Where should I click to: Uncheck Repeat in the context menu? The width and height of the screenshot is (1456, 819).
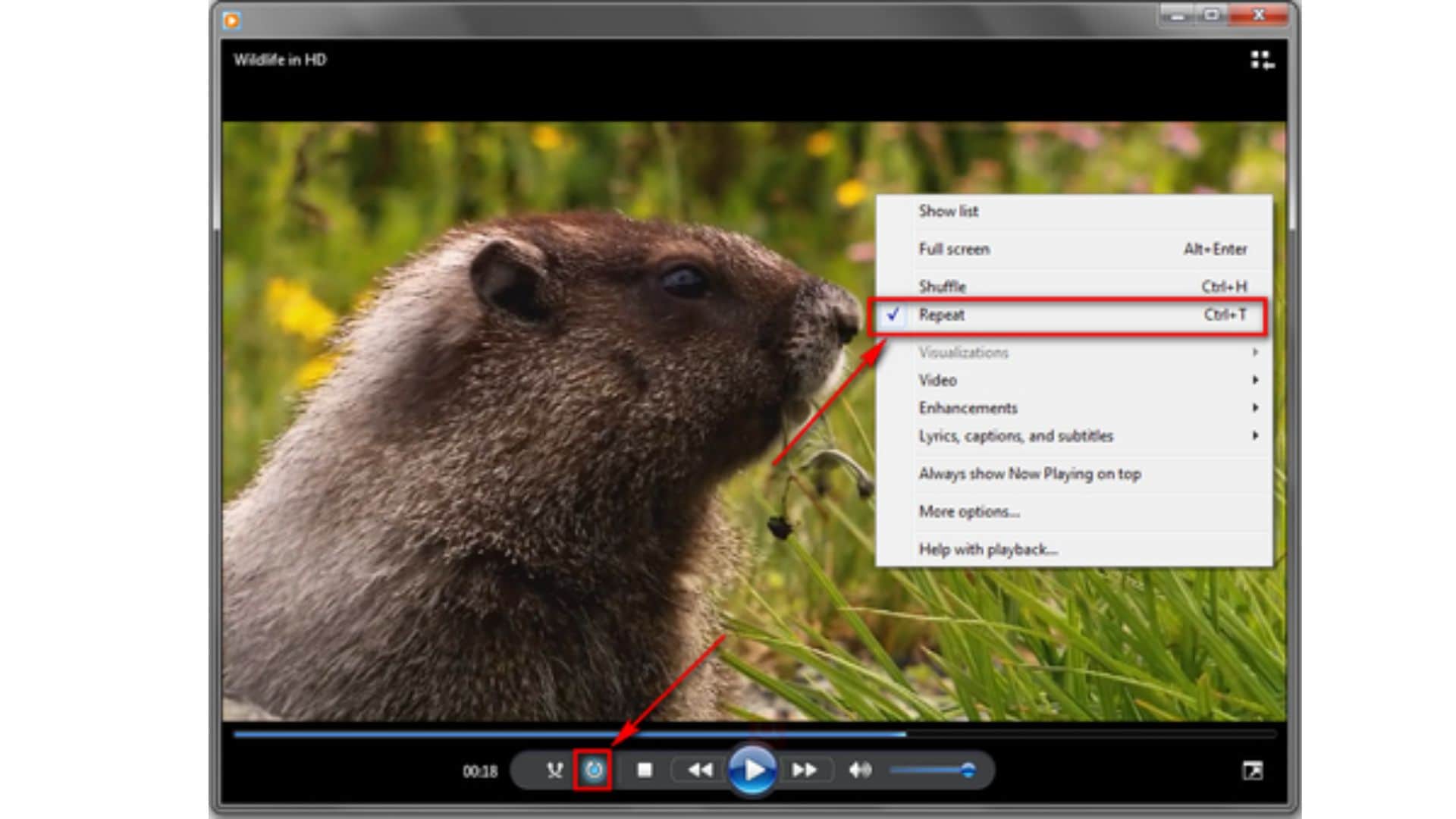point(1074,315)
